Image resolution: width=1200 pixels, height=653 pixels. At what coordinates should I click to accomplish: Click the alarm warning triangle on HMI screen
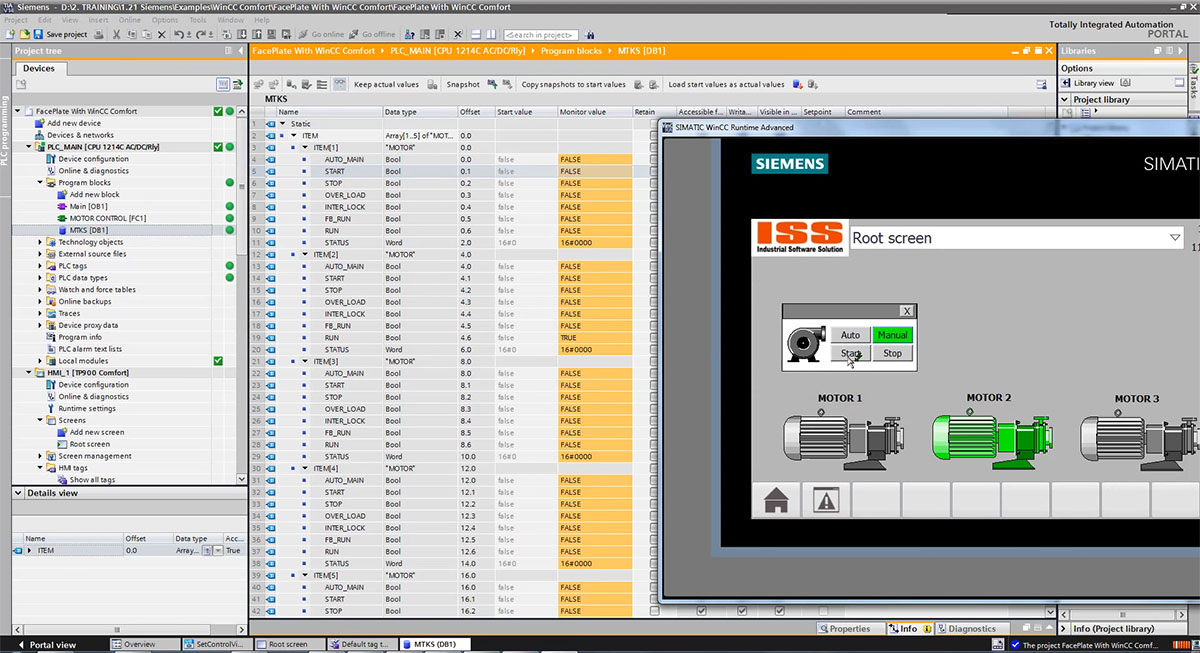[x=826, y=501]
